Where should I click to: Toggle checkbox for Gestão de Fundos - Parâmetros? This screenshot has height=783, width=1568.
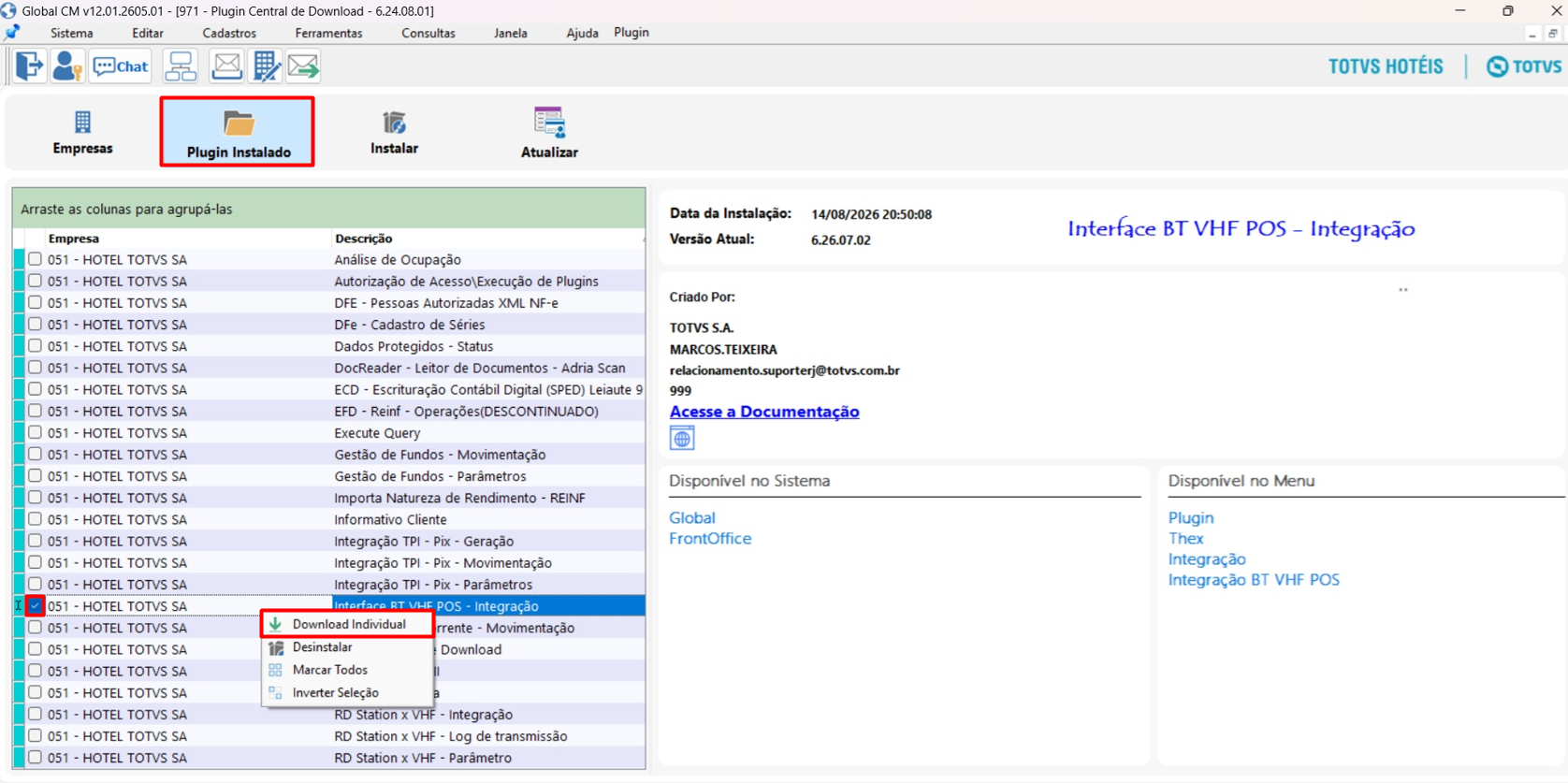click(x=35, y=476)
